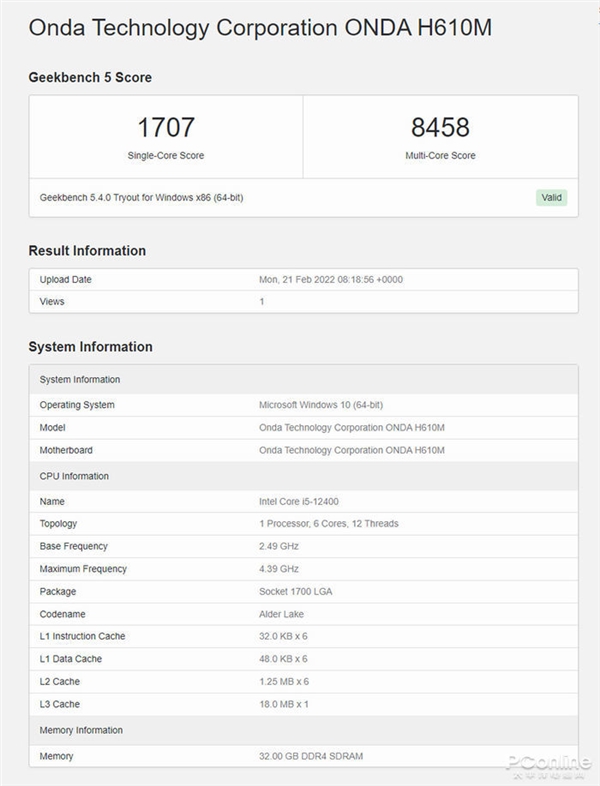Select the Model row value 'Onda Technology Corporation ONDA H610M'
The height and width of the screenshot is (786, 600).
pyautogui.click(x=352, y=428)
